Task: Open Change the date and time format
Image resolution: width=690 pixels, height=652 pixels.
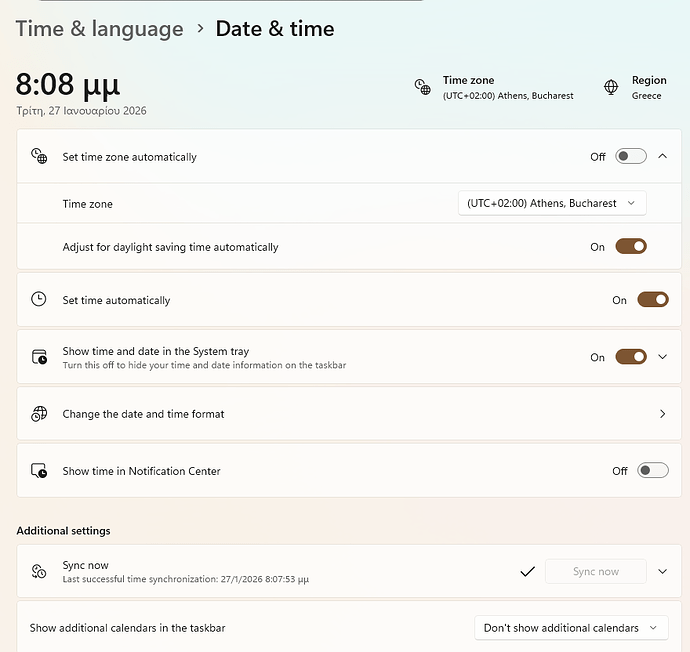Action: click(340, 414)
